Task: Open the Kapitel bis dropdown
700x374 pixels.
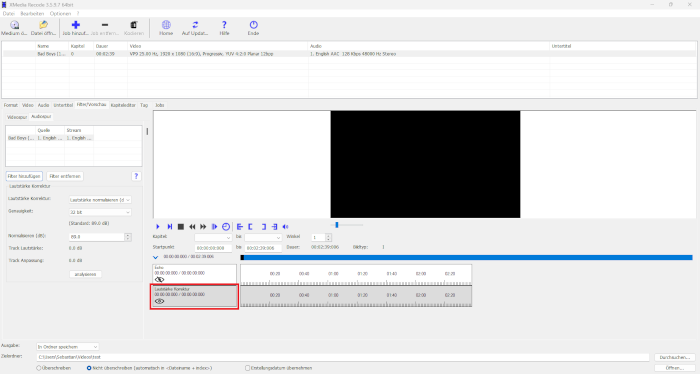Action: (263, 237)
